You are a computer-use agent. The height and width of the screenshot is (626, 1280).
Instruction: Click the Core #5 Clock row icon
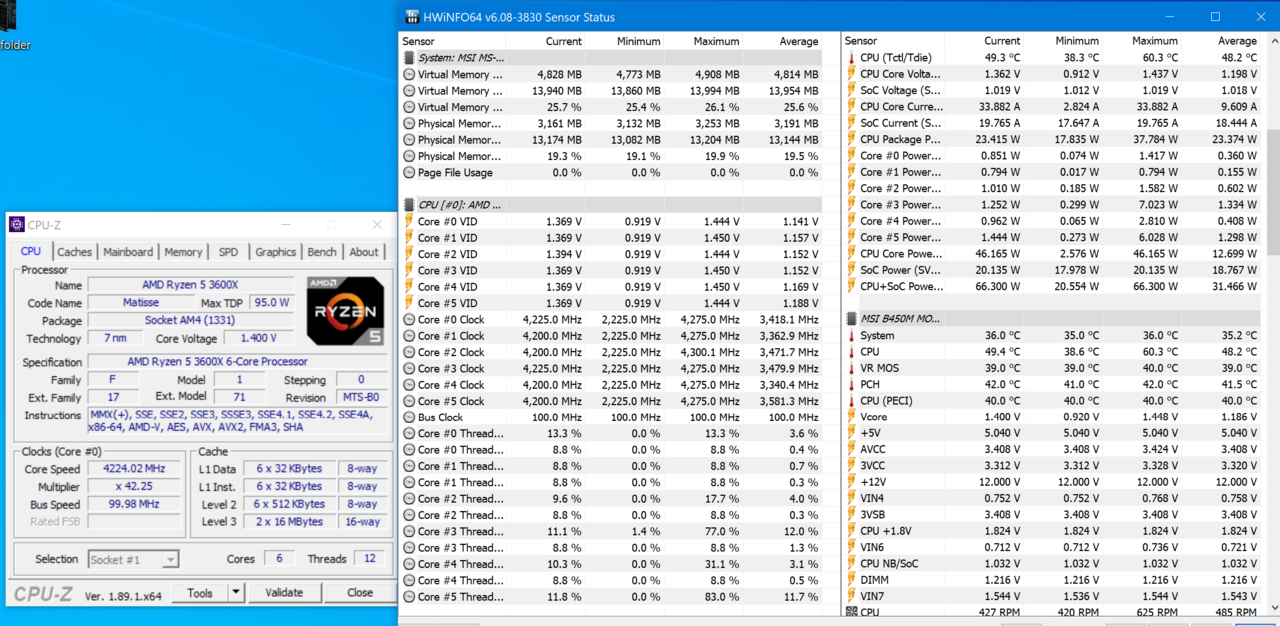[409, 402]
